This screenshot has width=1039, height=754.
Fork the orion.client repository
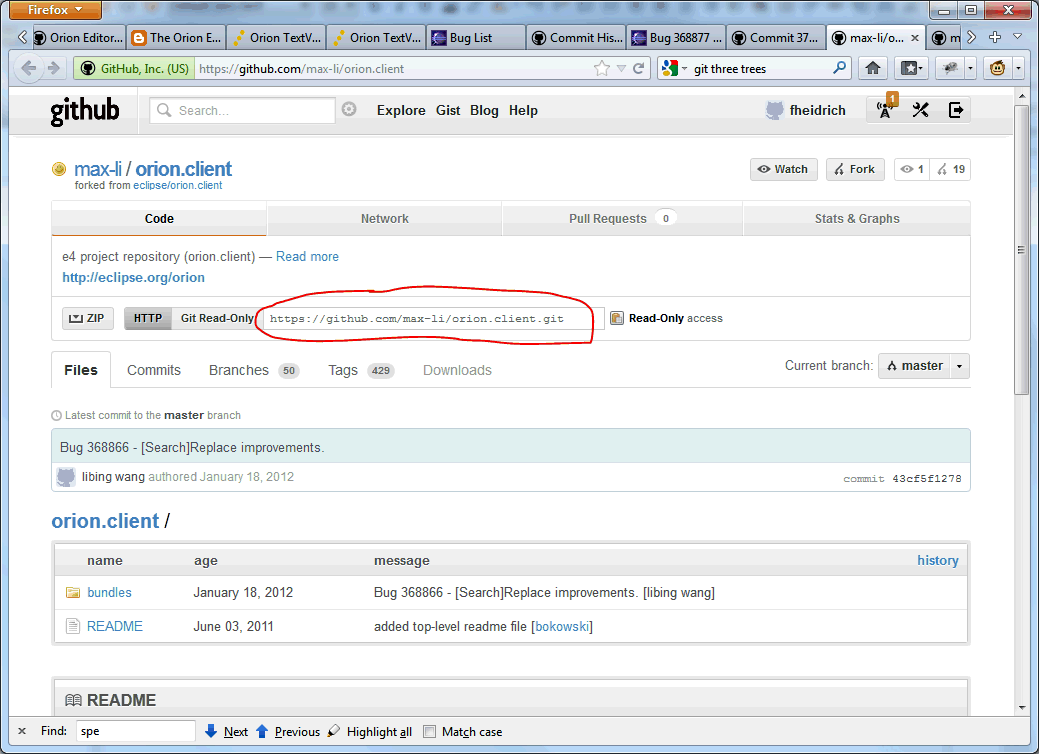point(853,169)
